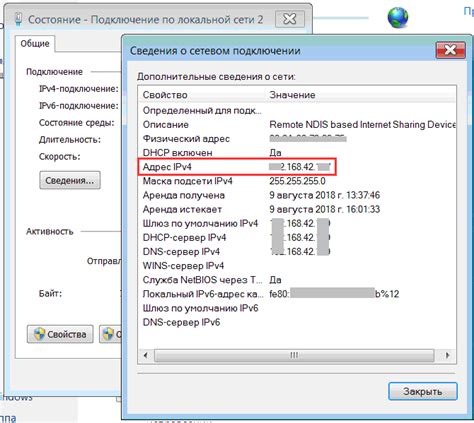Click the Байт label in Активность section
This screenshot has height=423, width=474.
point(51,294)
